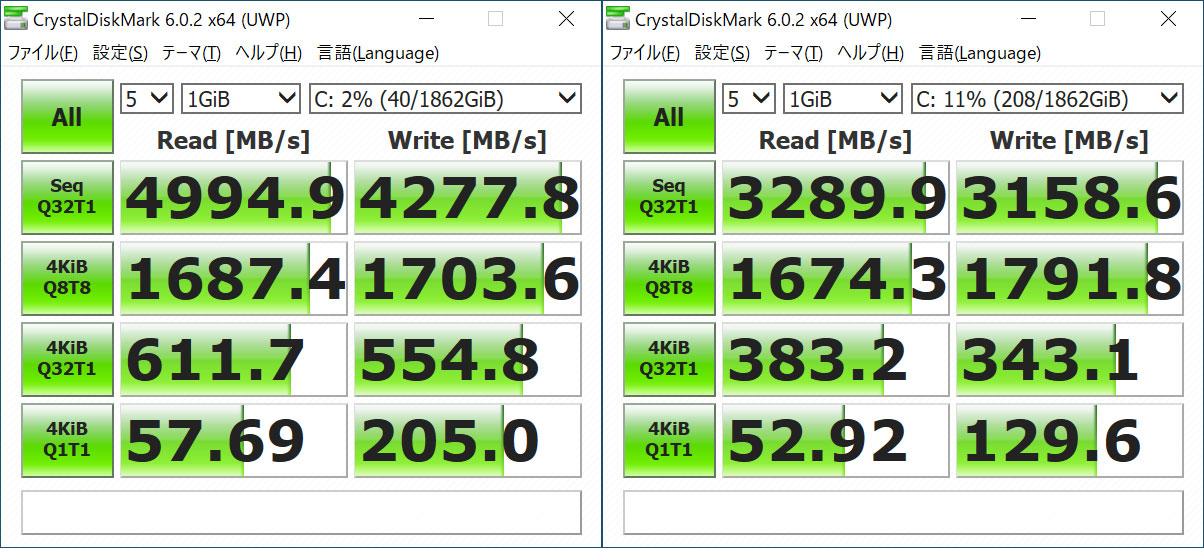Viewport: 1204px width, 548px height.
Task: Start 4KiB Q8T8 test in right window
Action: point(669,278)
